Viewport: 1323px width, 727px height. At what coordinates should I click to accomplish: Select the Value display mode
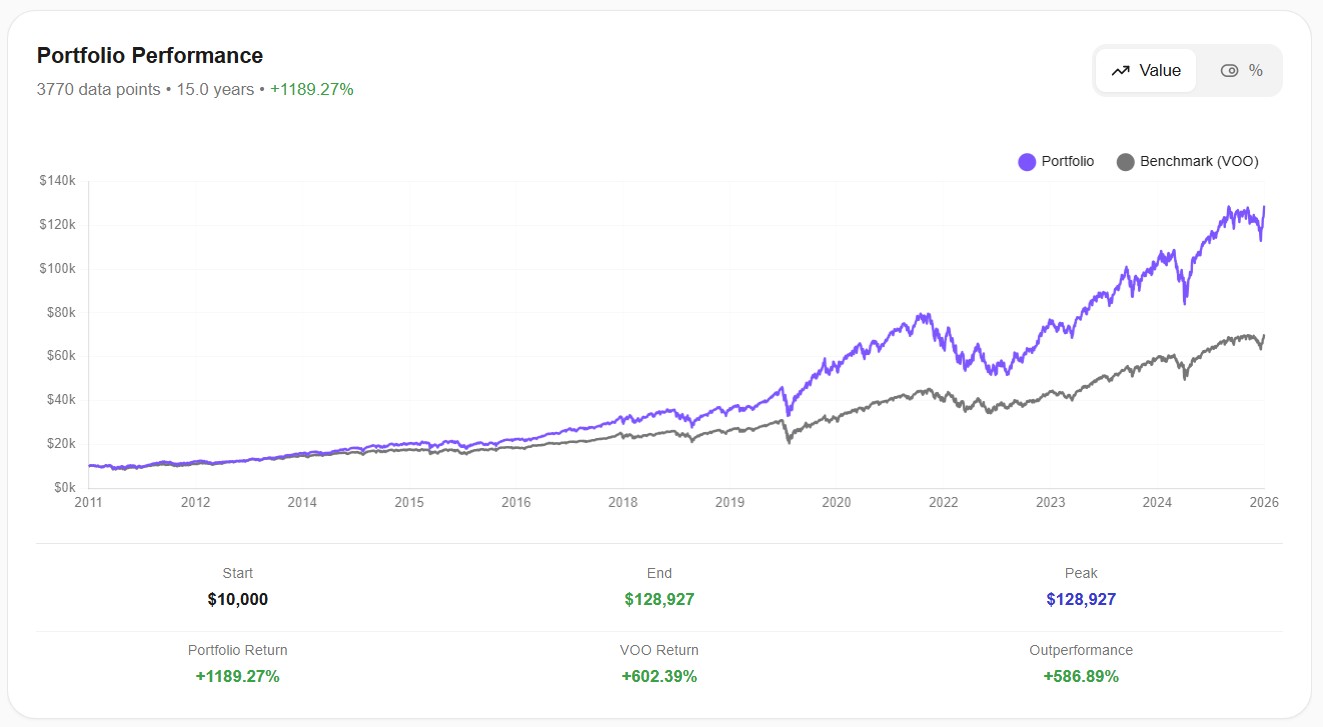click(x=1145, y=70)
